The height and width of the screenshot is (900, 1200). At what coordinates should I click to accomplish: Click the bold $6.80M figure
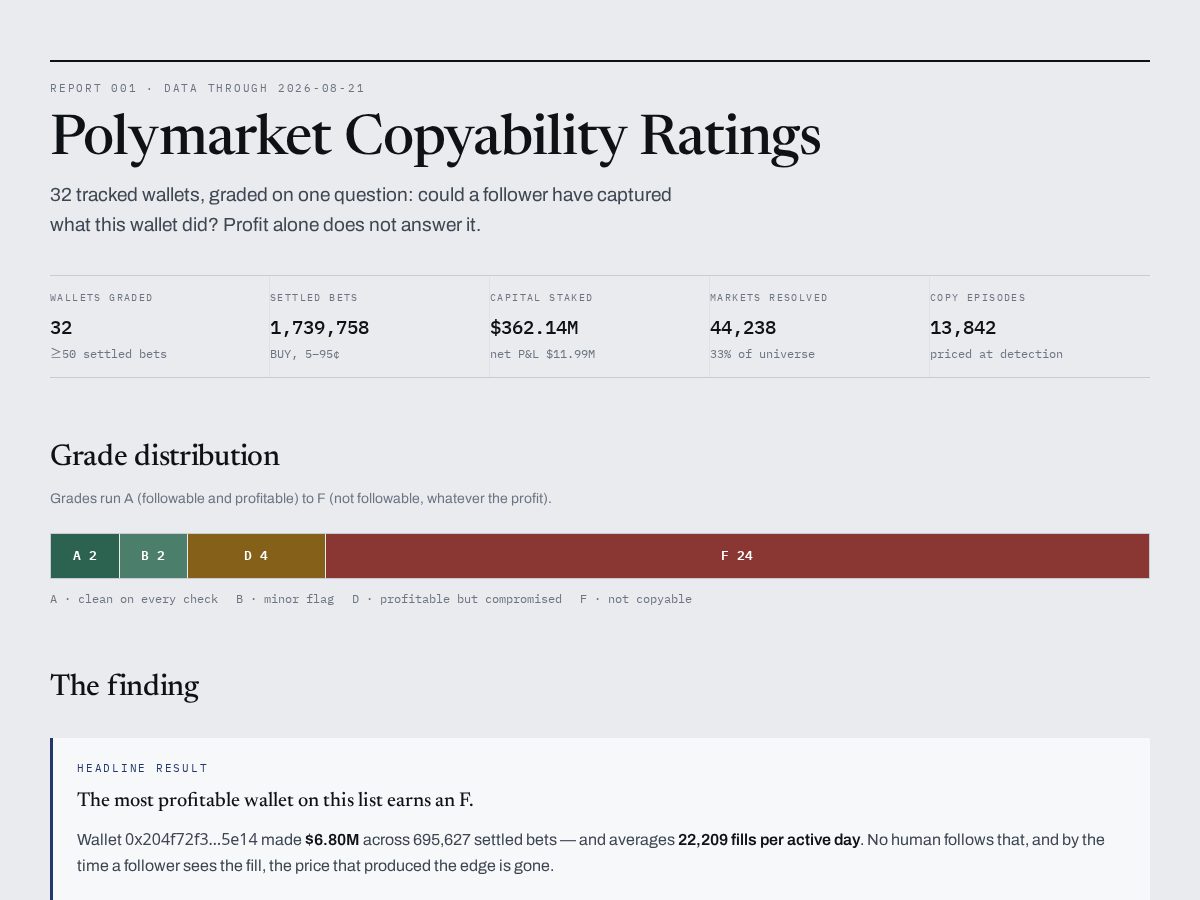click(x=332, y=840)
